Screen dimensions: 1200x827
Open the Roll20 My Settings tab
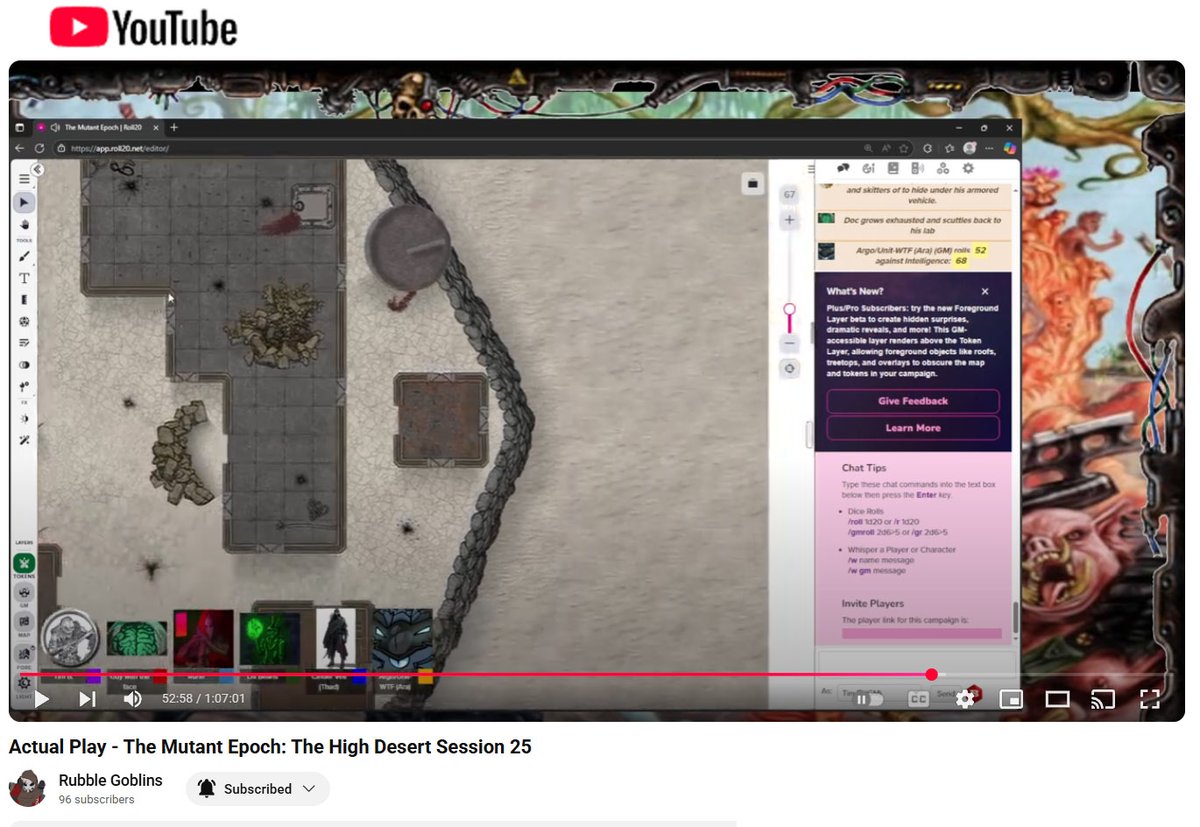(968, 168)
